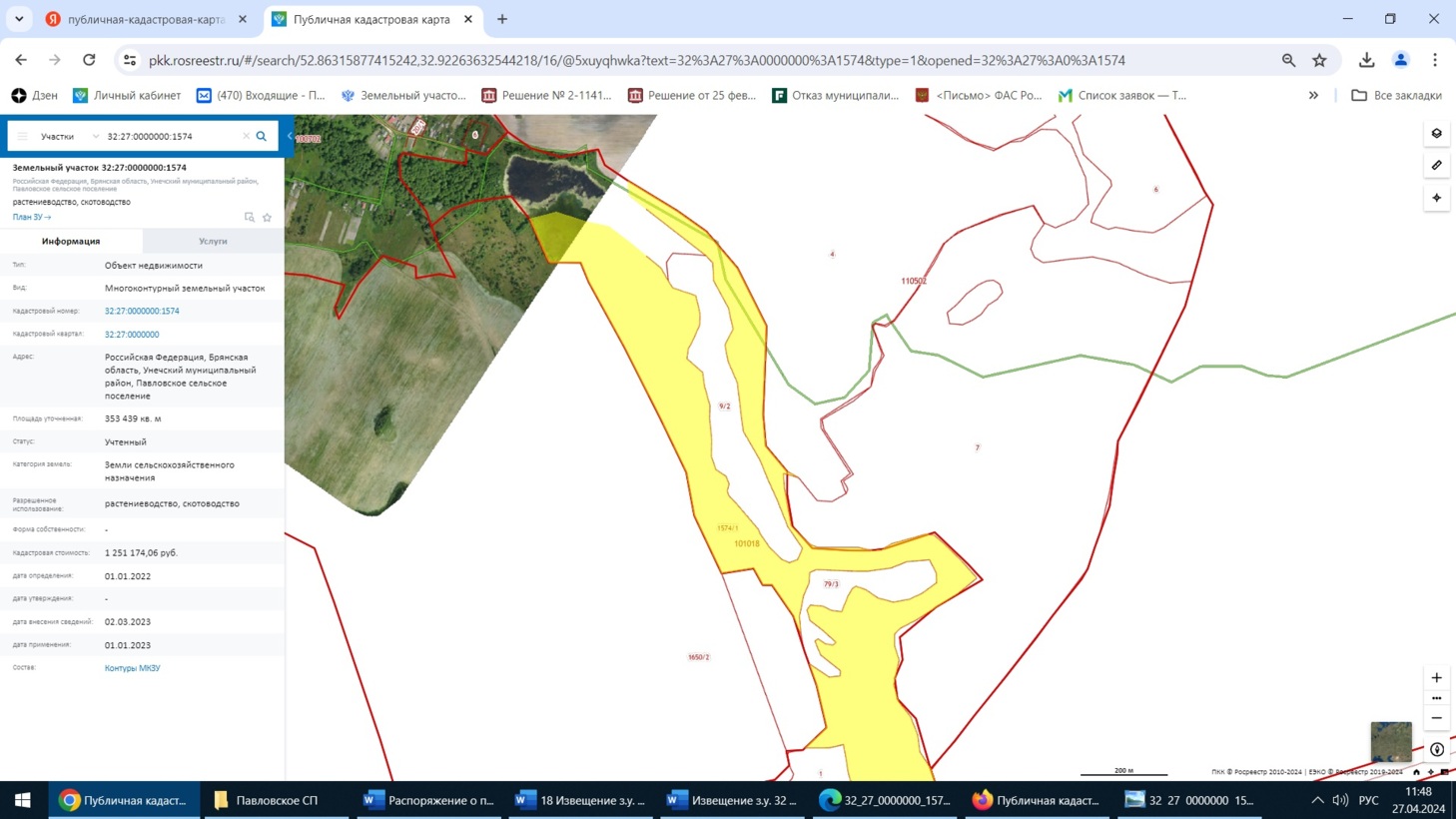Image resolution: width=1456 pixels, height=819 pixels.
Task: Add parcel to favorites with star icon
Action: (267, 217)
